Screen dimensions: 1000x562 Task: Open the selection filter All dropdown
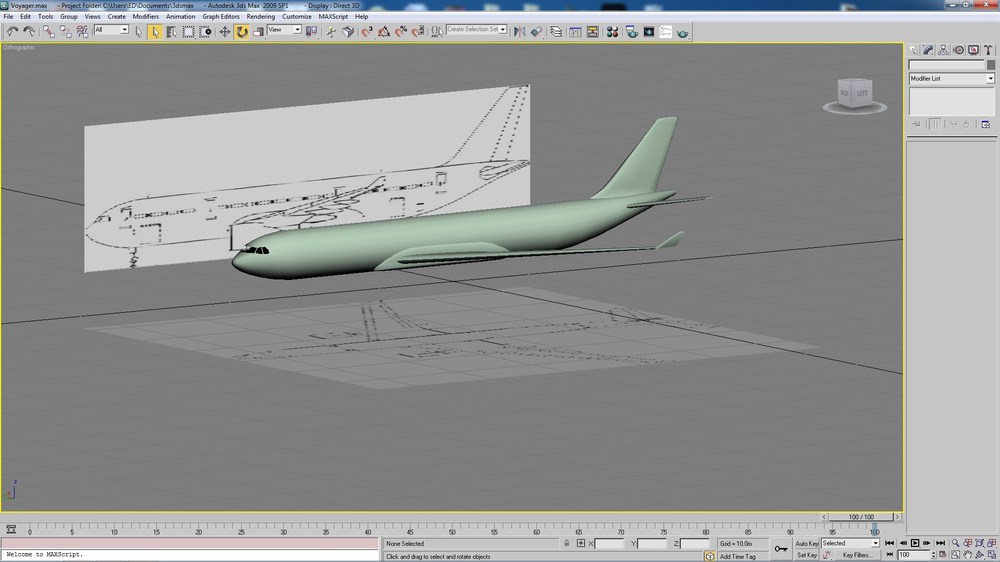point(111,30)
